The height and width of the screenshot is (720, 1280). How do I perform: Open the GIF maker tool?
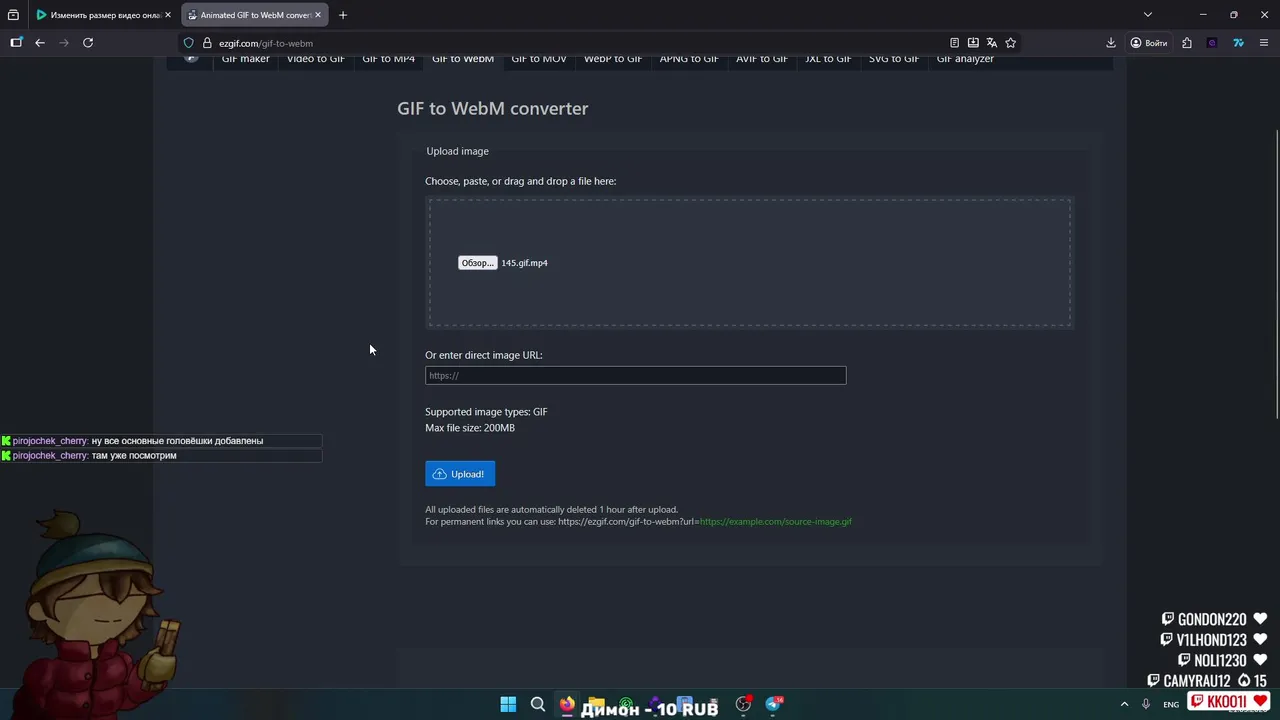pos(245,60)
